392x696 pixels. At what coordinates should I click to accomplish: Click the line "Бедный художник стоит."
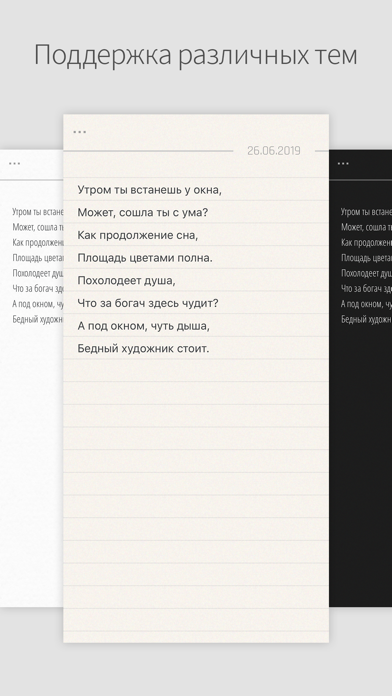(143, 348)
